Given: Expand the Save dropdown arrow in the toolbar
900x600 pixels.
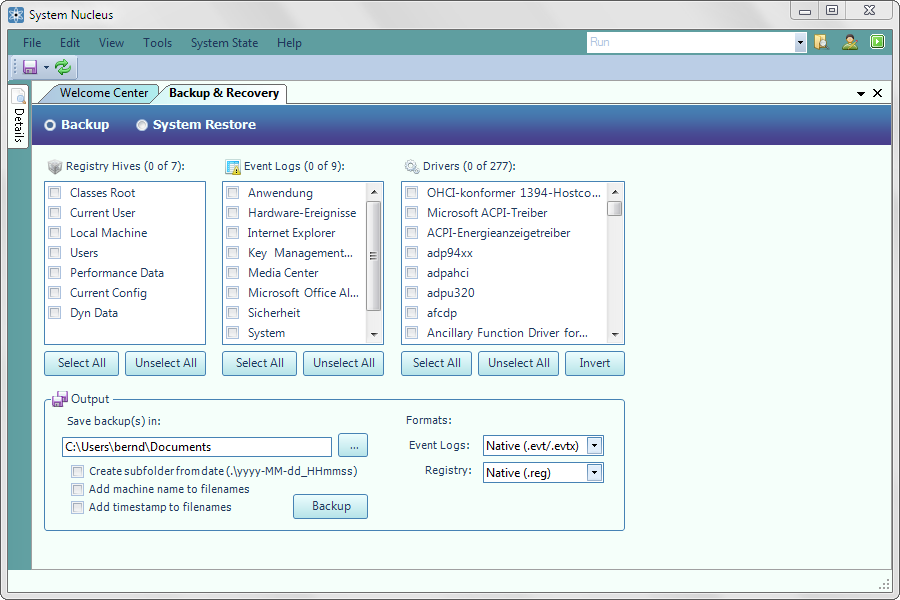Looking at the screenshot, I should (x=45, y=66).
